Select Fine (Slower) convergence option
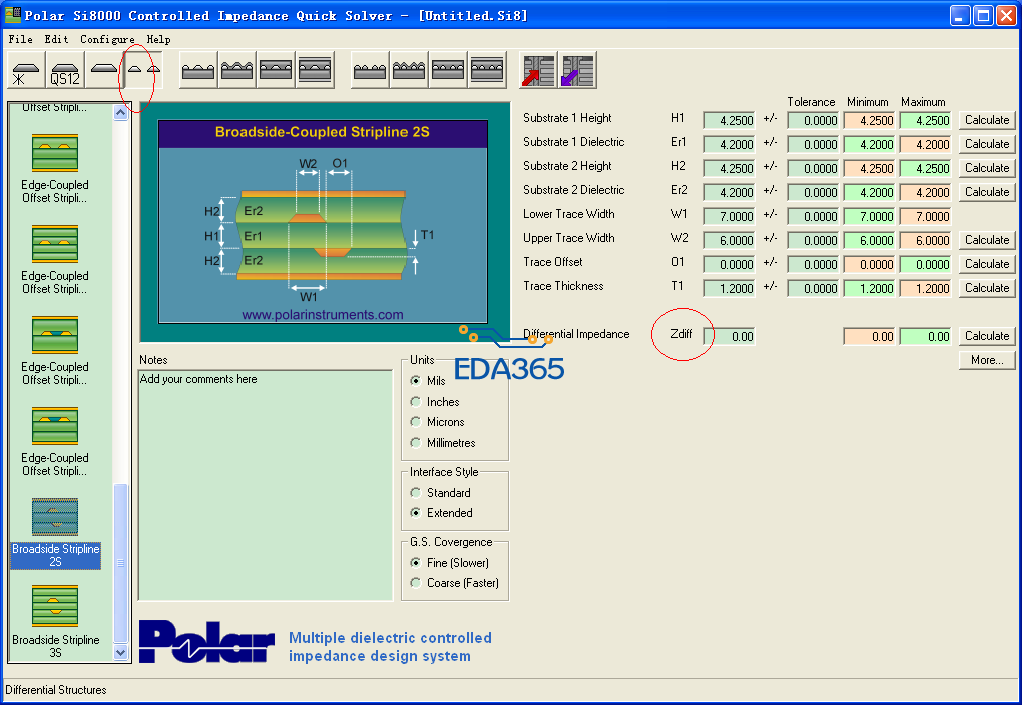 click(416, 562)
